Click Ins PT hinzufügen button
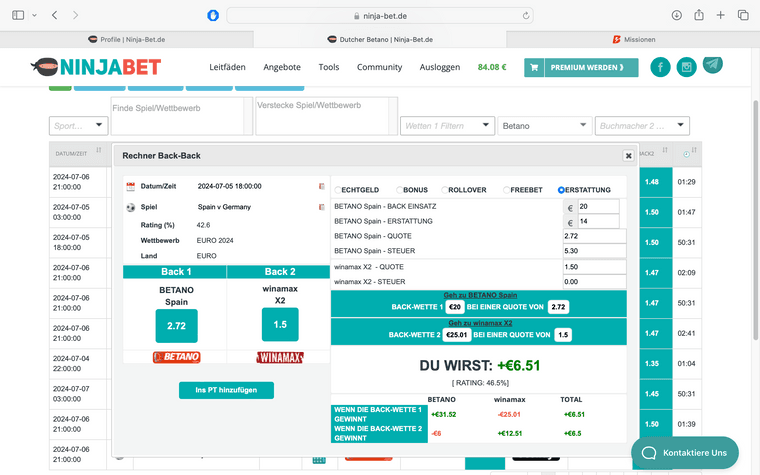The height and width of the screenshot is (475, 760). tap(226, 390)
